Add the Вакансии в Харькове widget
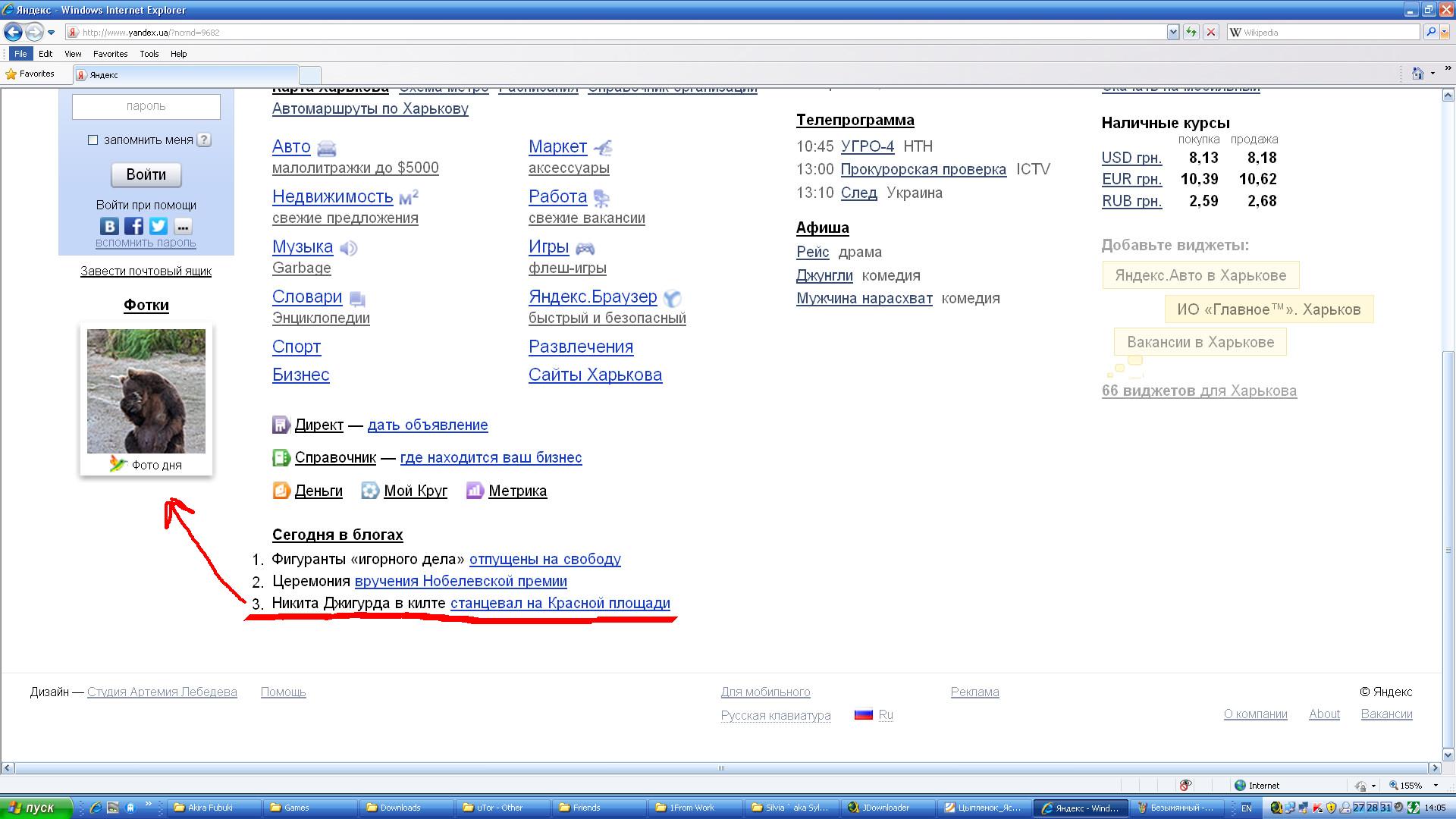This screenshot has height=819, width=1456. coord(1200,342)
